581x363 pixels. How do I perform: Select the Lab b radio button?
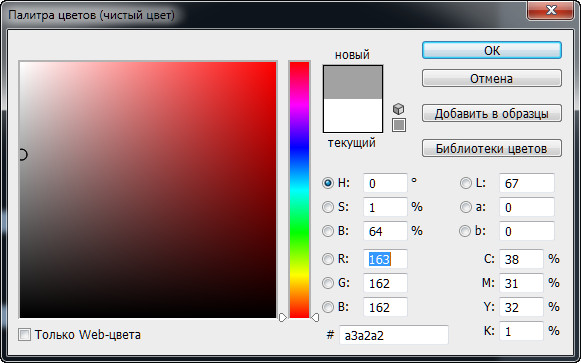point(465,231)
